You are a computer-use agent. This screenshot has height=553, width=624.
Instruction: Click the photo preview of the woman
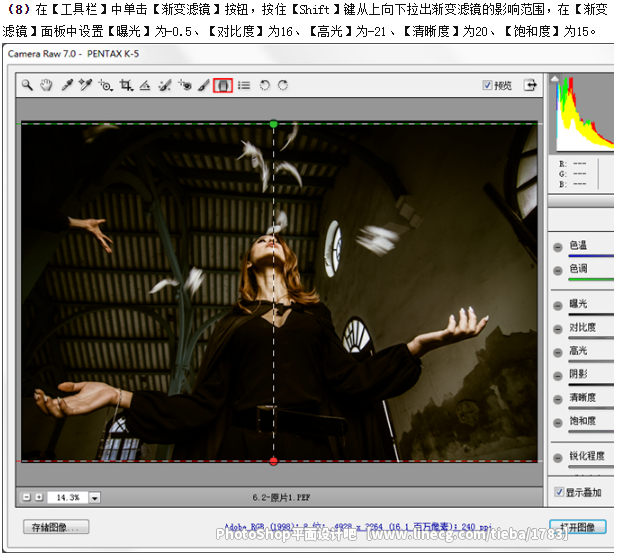point(279,292)
